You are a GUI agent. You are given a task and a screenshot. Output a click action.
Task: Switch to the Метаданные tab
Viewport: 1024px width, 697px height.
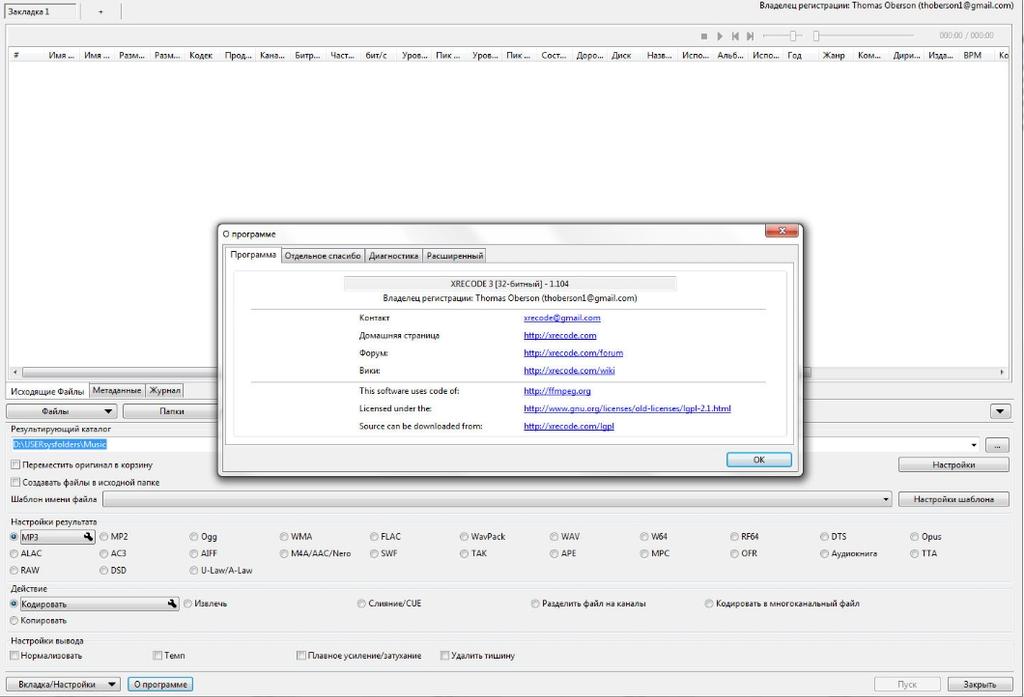coord(117,390)
